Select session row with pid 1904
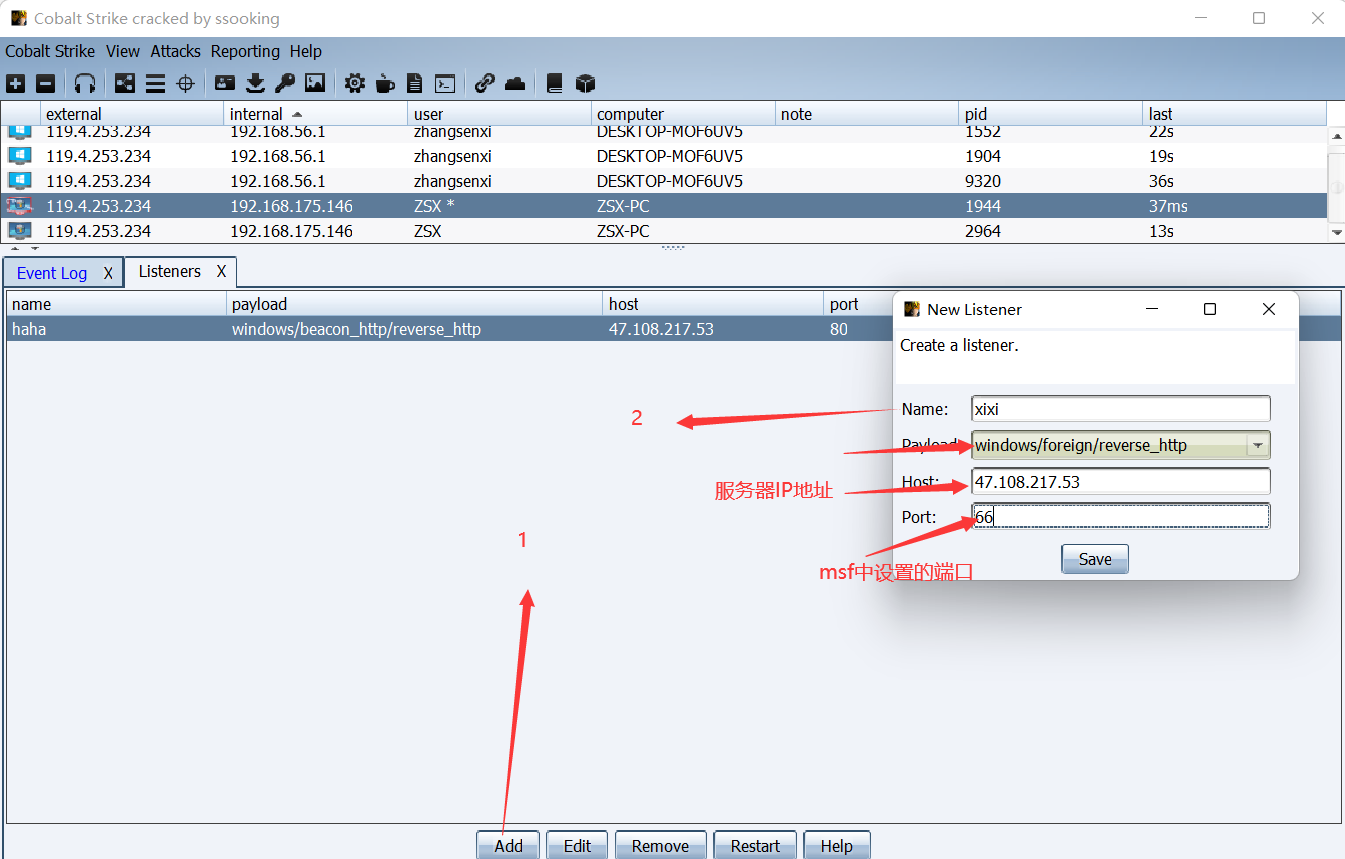Screen dimensions: 1345x859 pyautogui.click(x=664, y=156)
